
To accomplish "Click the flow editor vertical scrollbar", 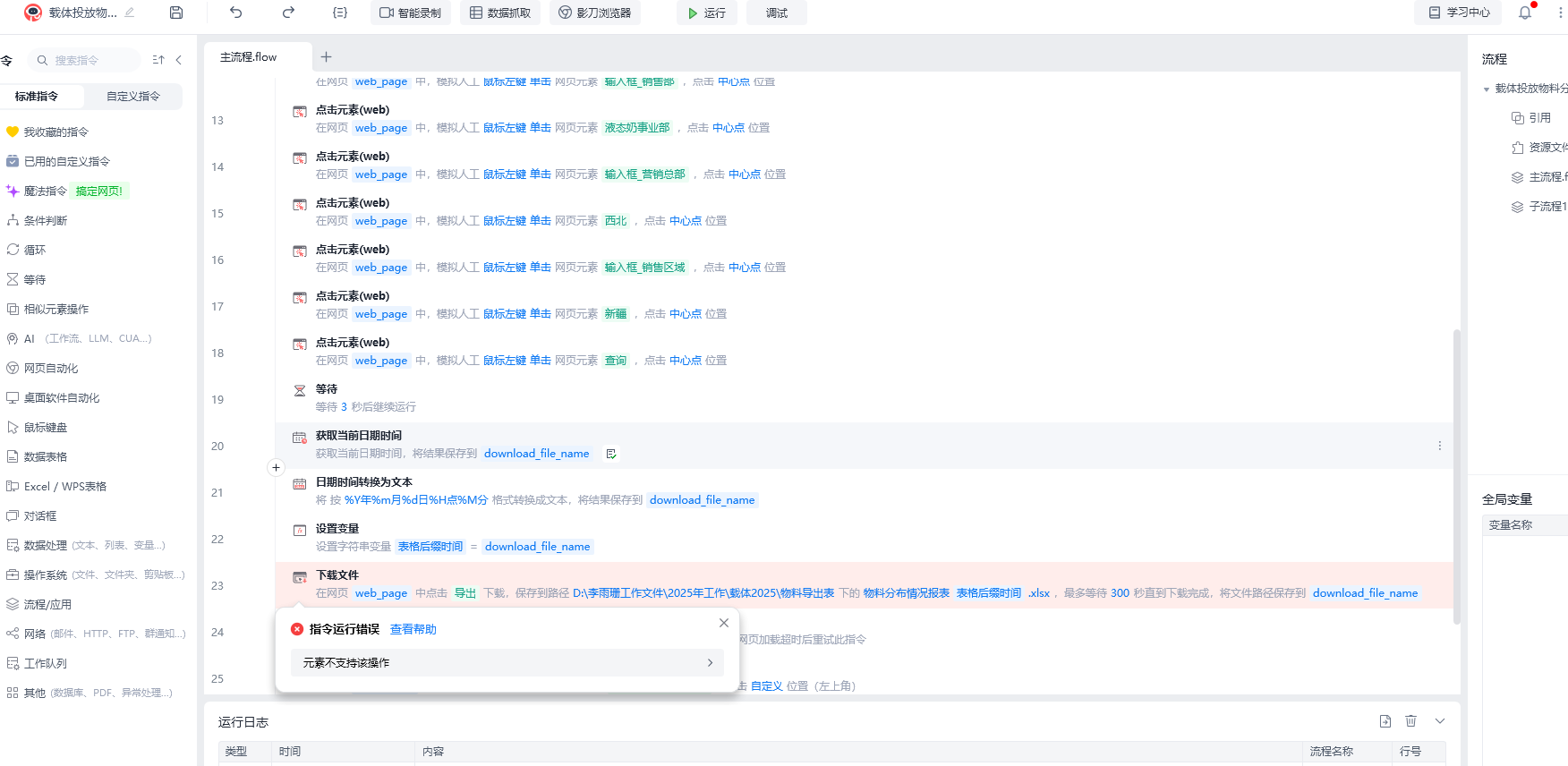I will (1457, 477).
